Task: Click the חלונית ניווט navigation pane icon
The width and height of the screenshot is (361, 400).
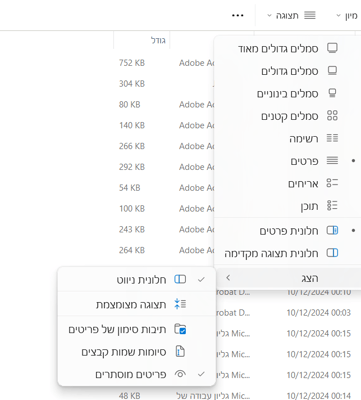Action: pos(180,279)
